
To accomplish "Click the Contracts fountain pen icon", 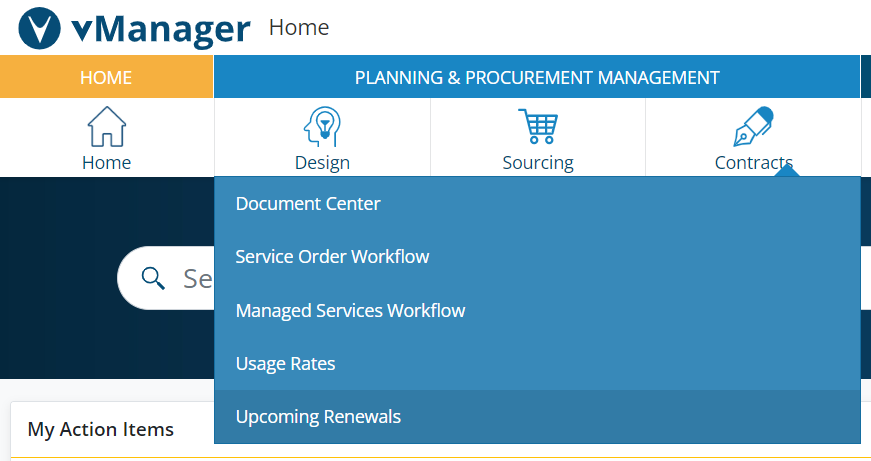I will click(x=753, y=128).
